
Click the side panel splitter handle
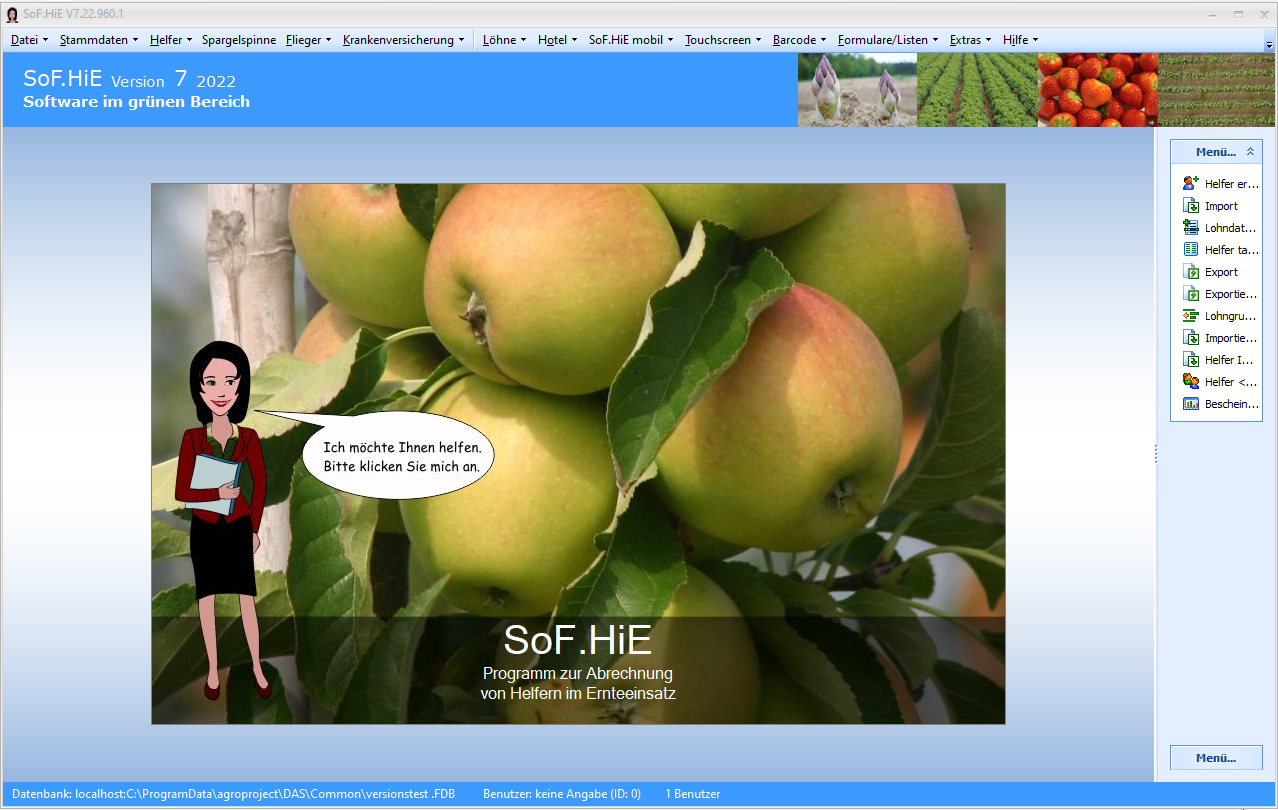point(1155,455)
